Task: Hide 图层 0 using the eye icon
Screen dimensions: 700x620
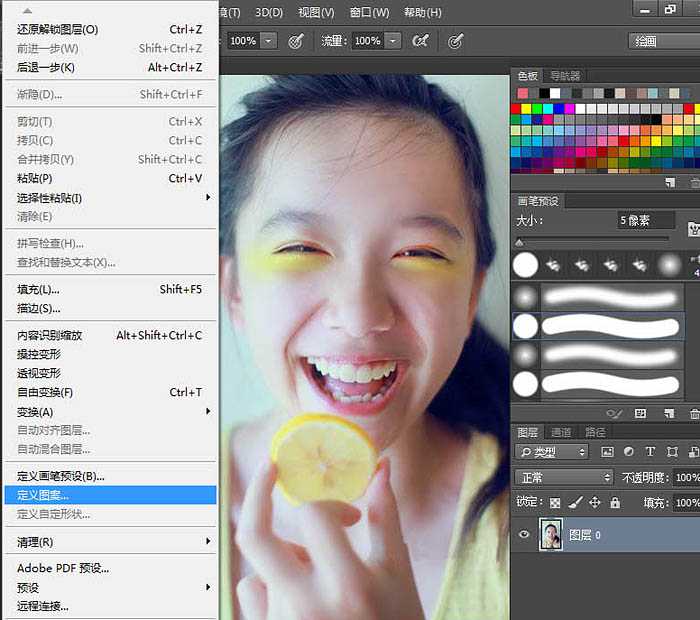Action: click(524, 535)
